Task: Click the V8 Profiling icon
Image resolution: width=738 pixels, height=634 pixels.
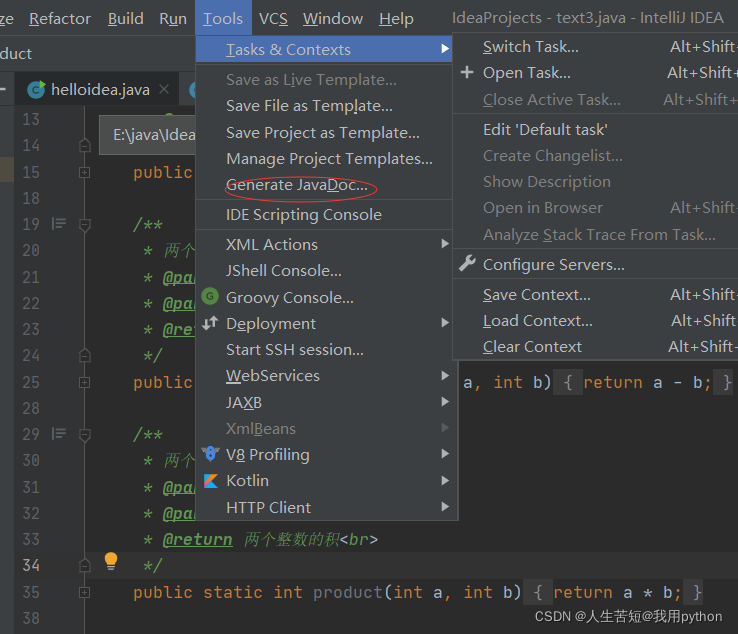Action: (210, 454)
